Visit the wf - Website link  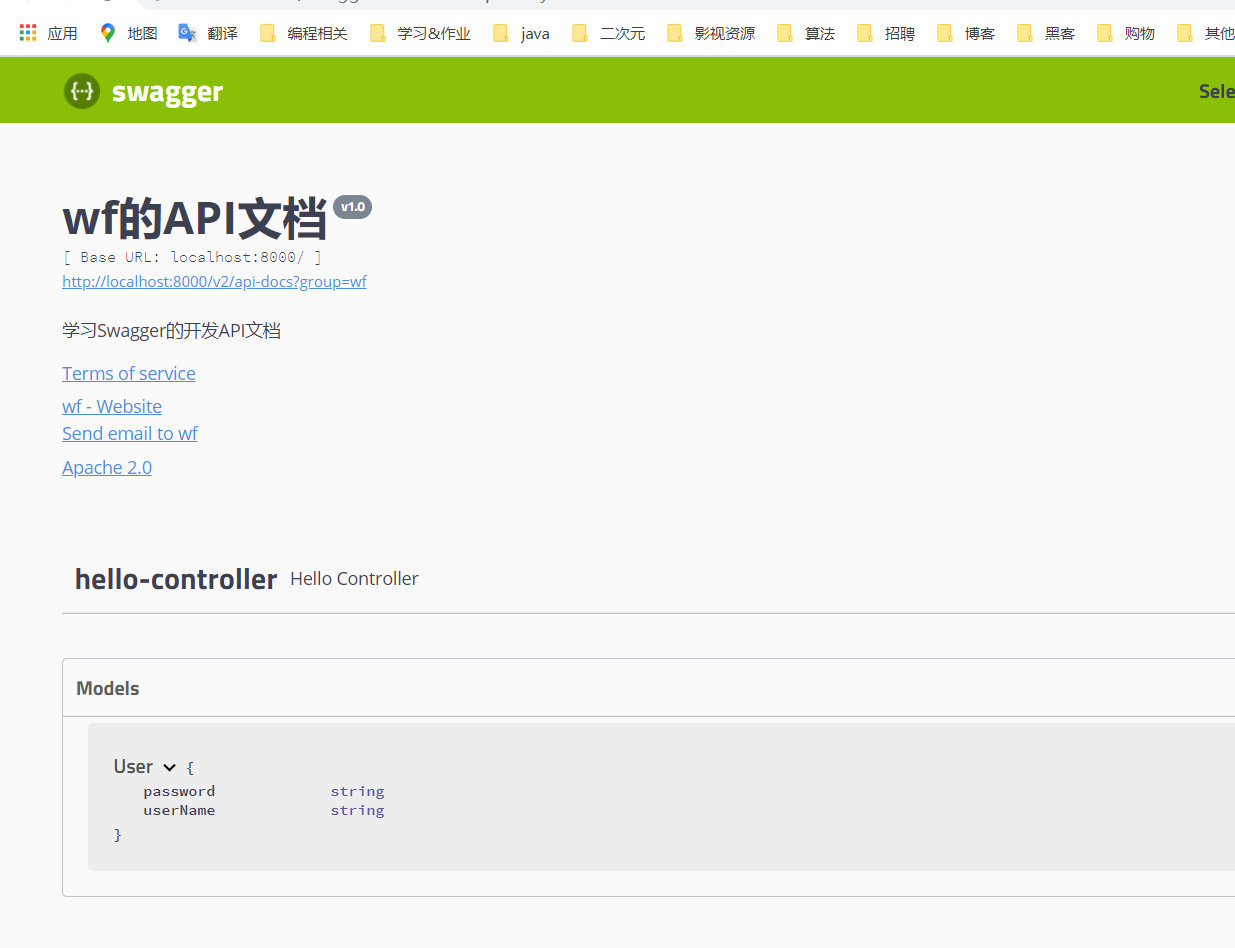point(112,406)
